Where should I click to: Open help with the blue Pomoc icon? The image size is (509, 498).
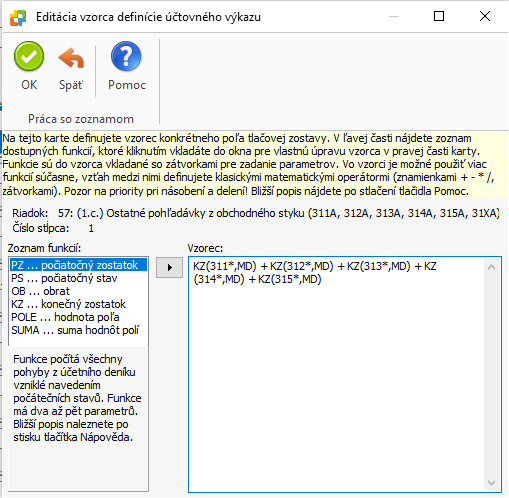[126, 57]
